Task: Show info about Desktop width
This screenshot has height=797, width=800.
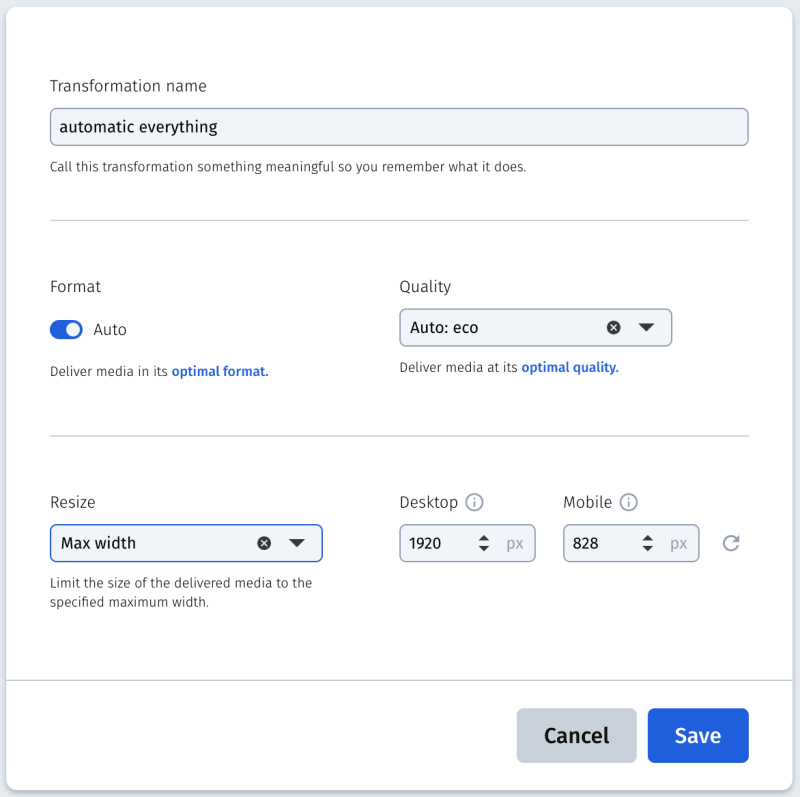Action: click(x=474, y=502)
